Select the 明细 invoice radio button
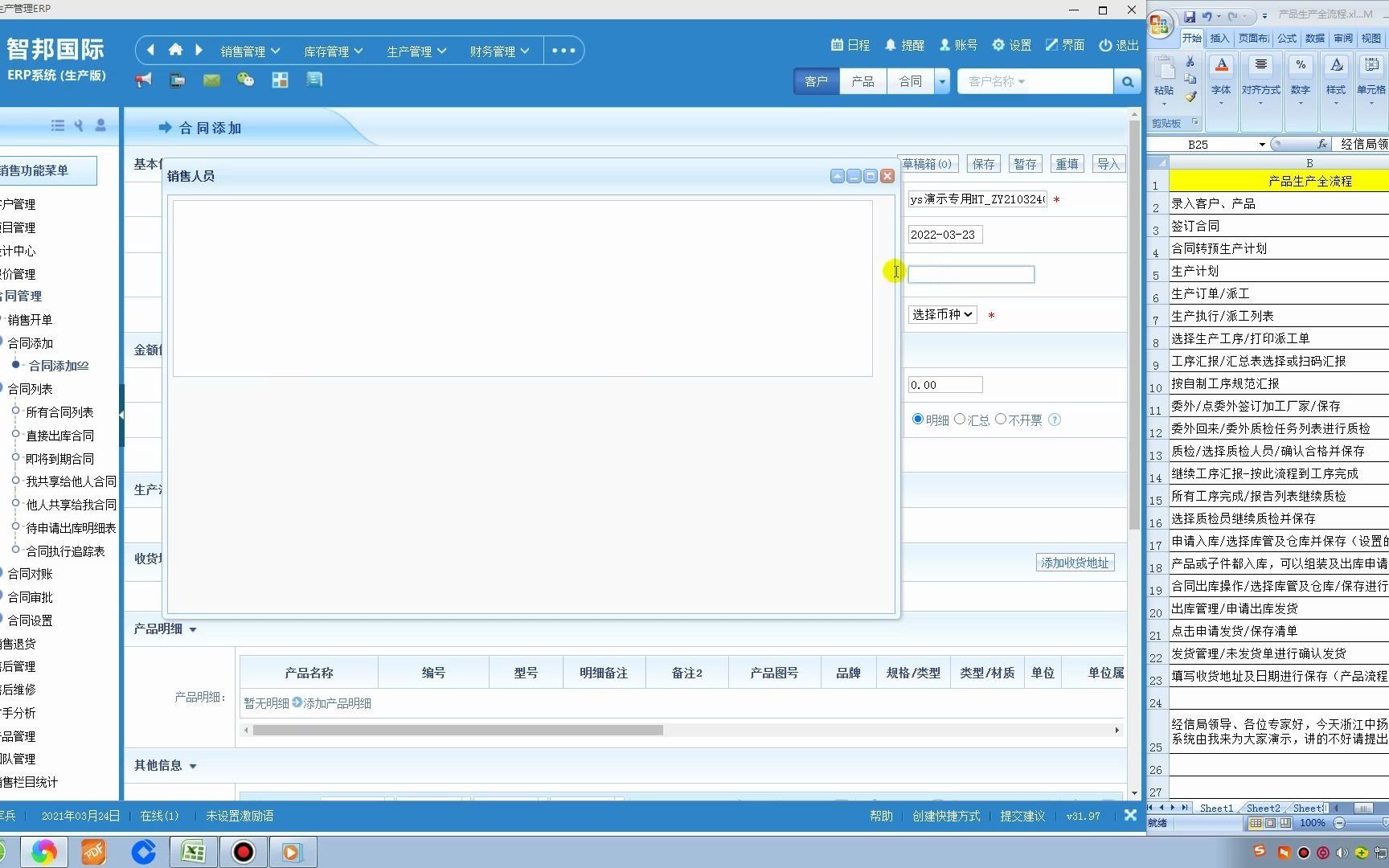1389x868 pixels. point(917,420)
